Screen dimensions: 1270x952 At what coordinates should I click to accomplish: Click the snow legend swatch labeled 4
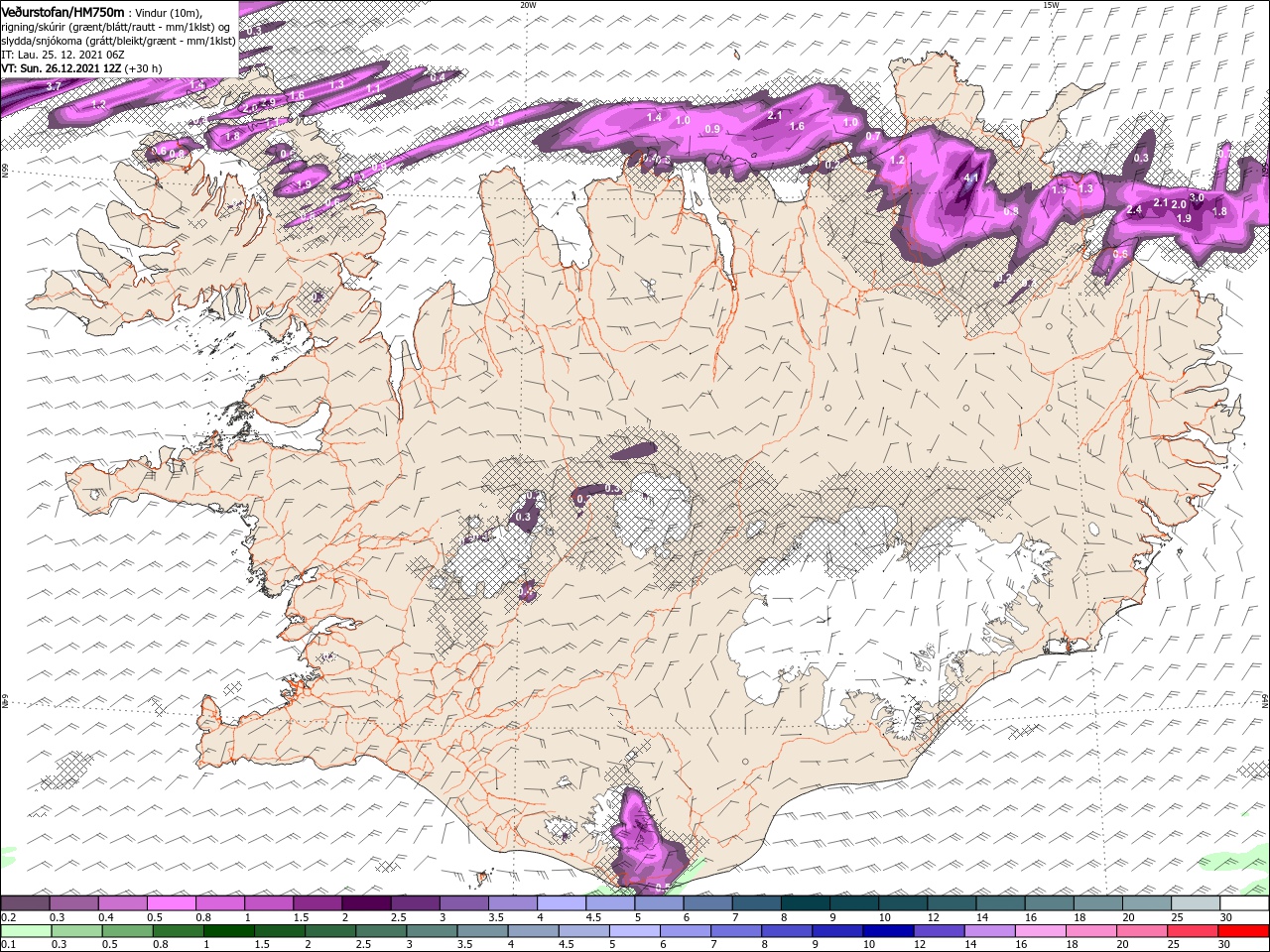(x=562, y=903)
